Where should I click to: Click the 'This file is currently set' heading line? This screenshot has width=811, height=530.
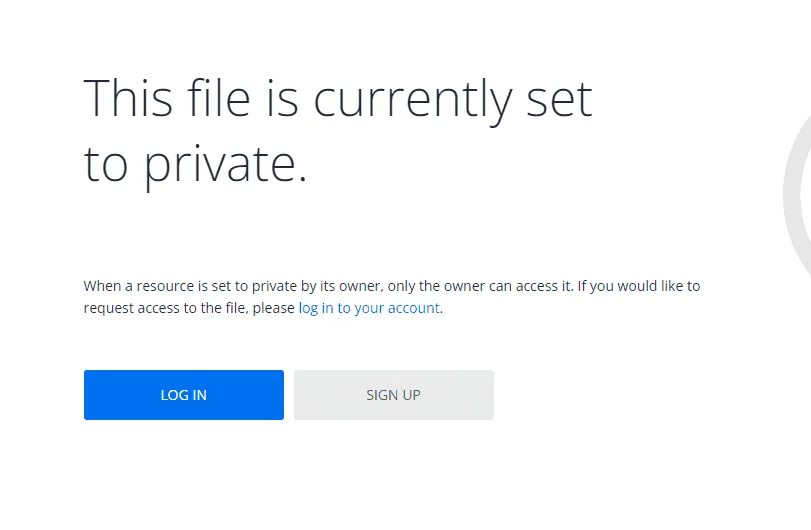click(338, 100)
